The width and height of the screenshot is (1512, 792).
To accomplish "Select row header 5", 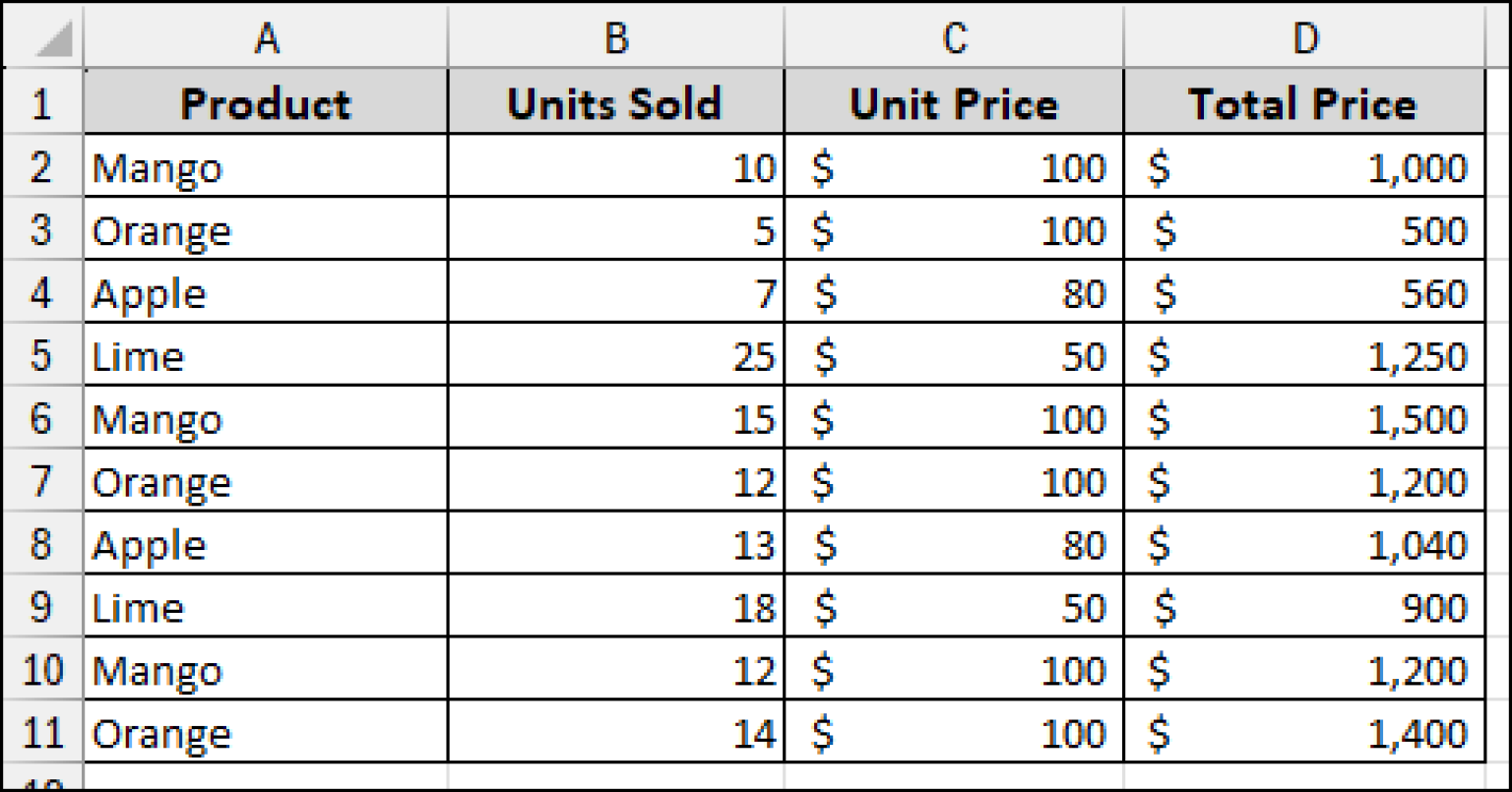I will pyautogui.click(x=41, y=356).
